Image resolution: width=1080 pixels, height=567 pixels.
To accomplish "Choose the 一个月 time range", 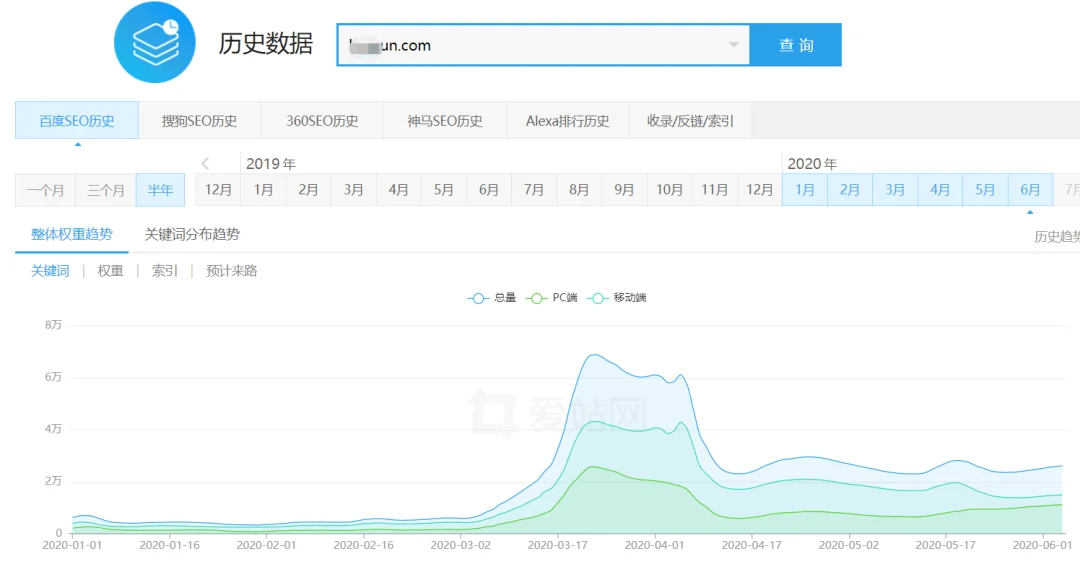I will point(45,190).
